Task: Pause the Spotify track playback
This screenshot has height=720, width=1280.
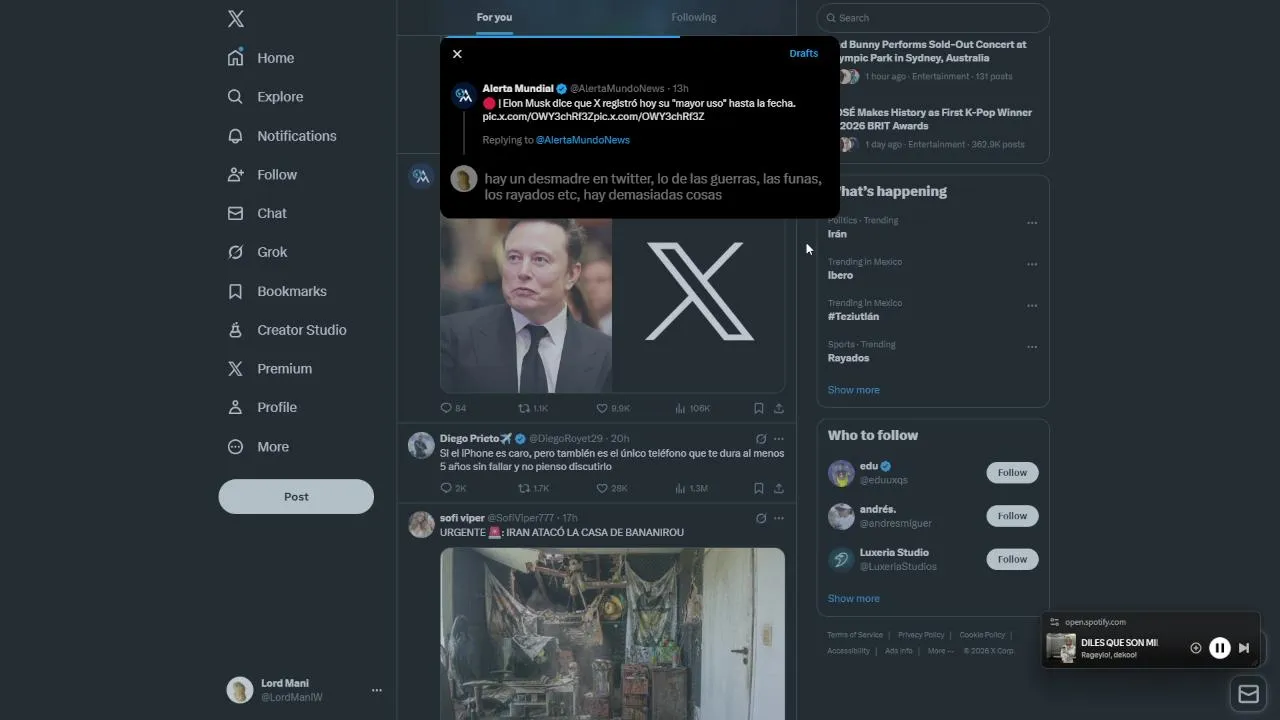Action: tap(1220, 648)
